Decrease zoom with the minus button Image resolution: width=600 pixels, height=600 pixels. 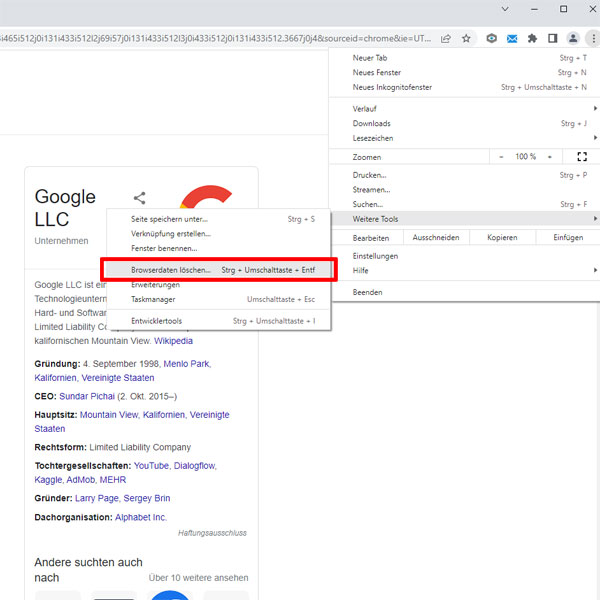click(502, 157)
